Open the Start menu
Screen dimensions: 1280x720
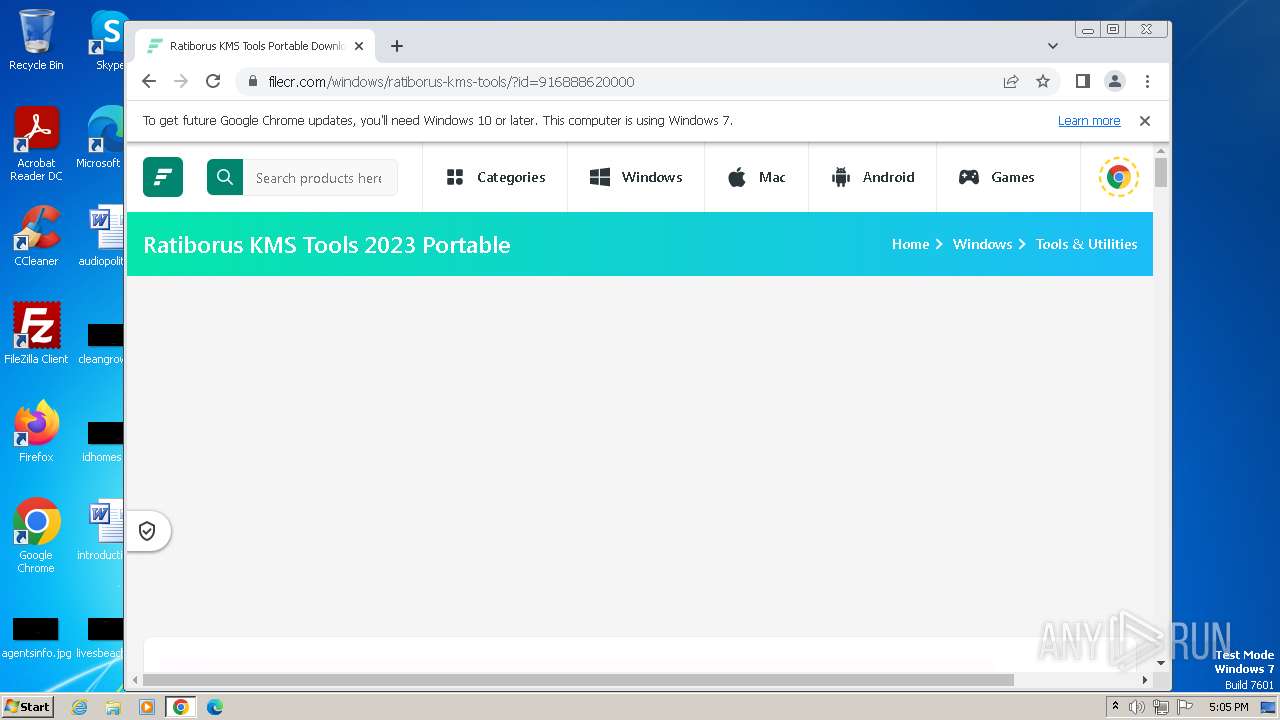pos(27,706)
